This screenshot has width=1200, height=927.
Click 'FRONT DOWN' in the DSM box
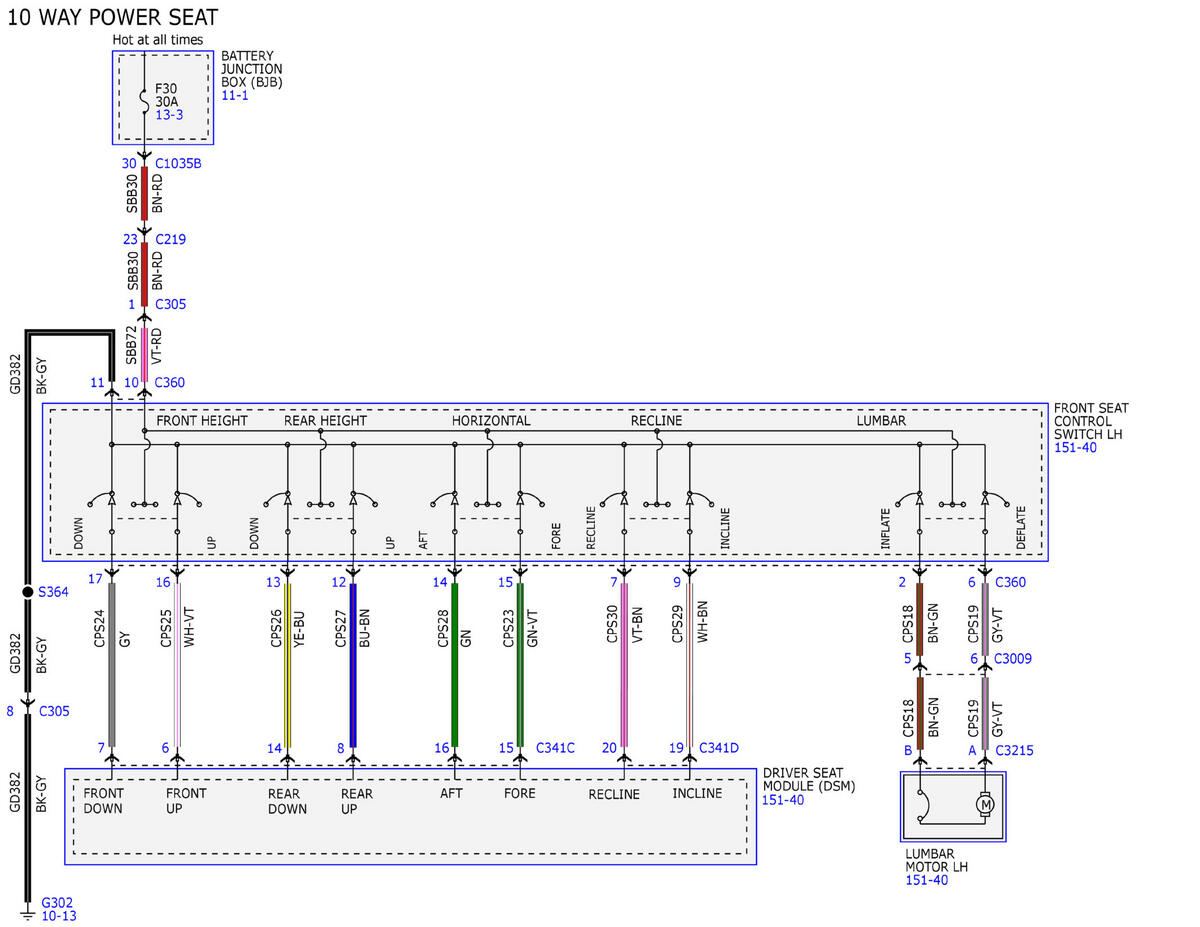click(103, 801)
